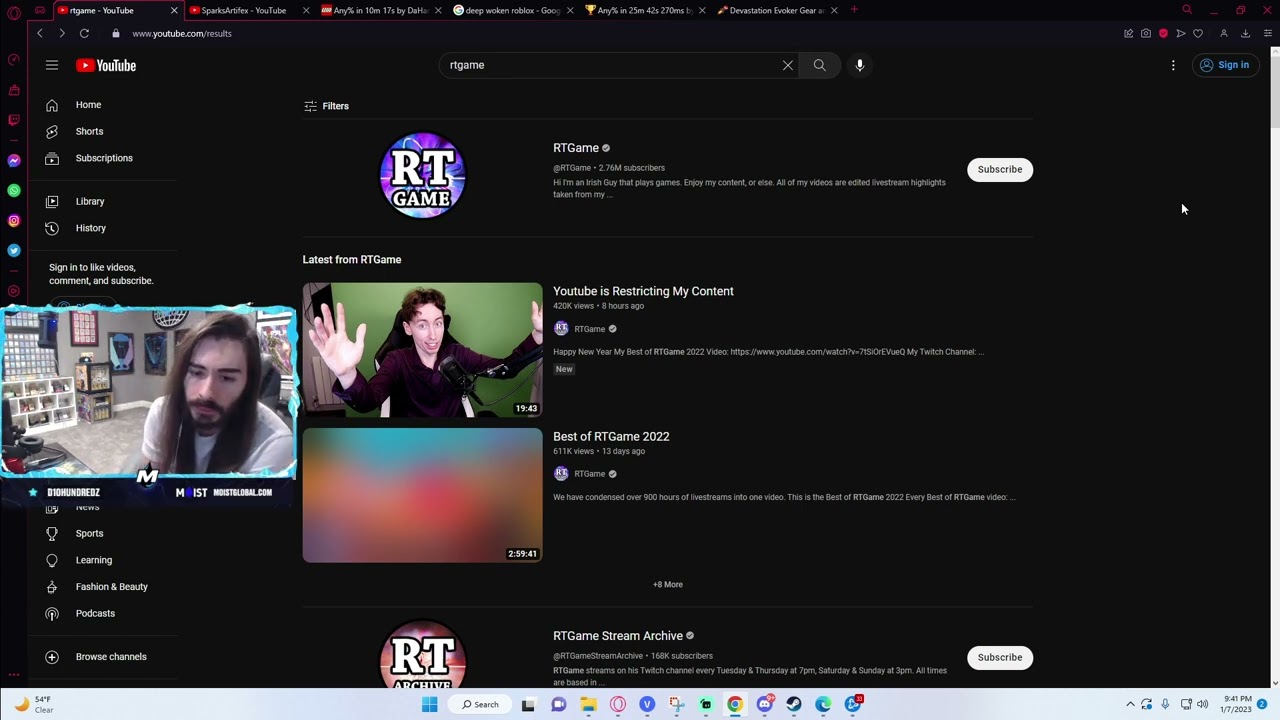The width and height of the screenshot is (1280, 720).
Task: Open Subscriptions in the sidebar
Action: pyautogui.click(x=104, y=158)
